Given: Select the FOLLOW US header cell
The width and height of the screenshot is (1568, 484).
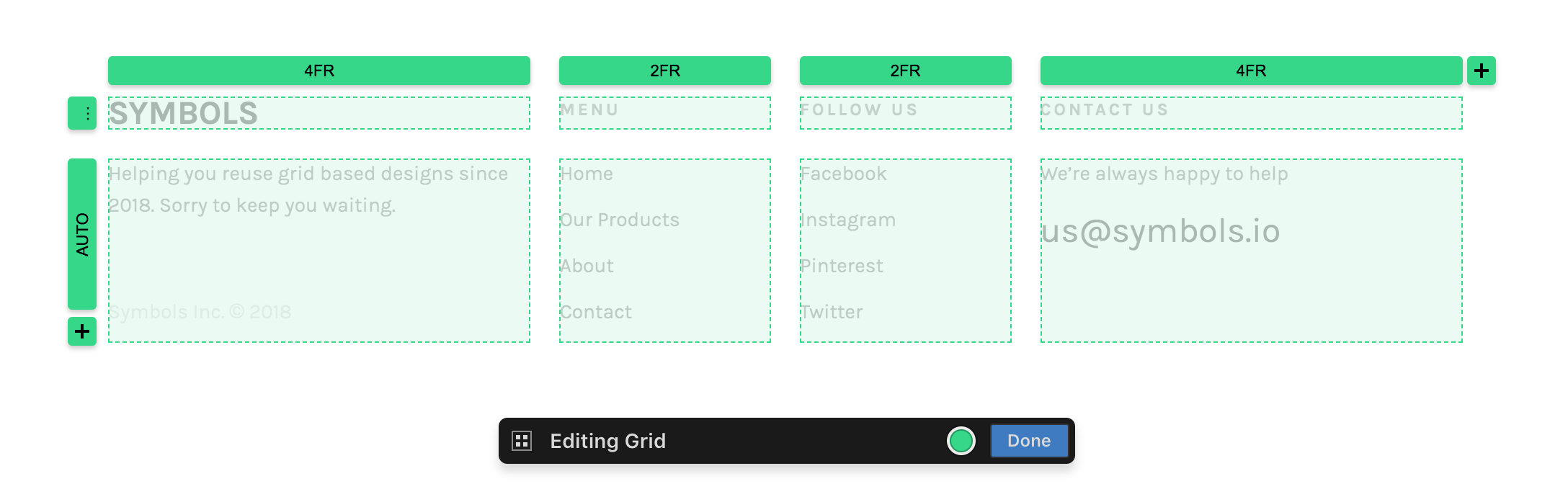Looking at the screenshot, I should [905, 112].
